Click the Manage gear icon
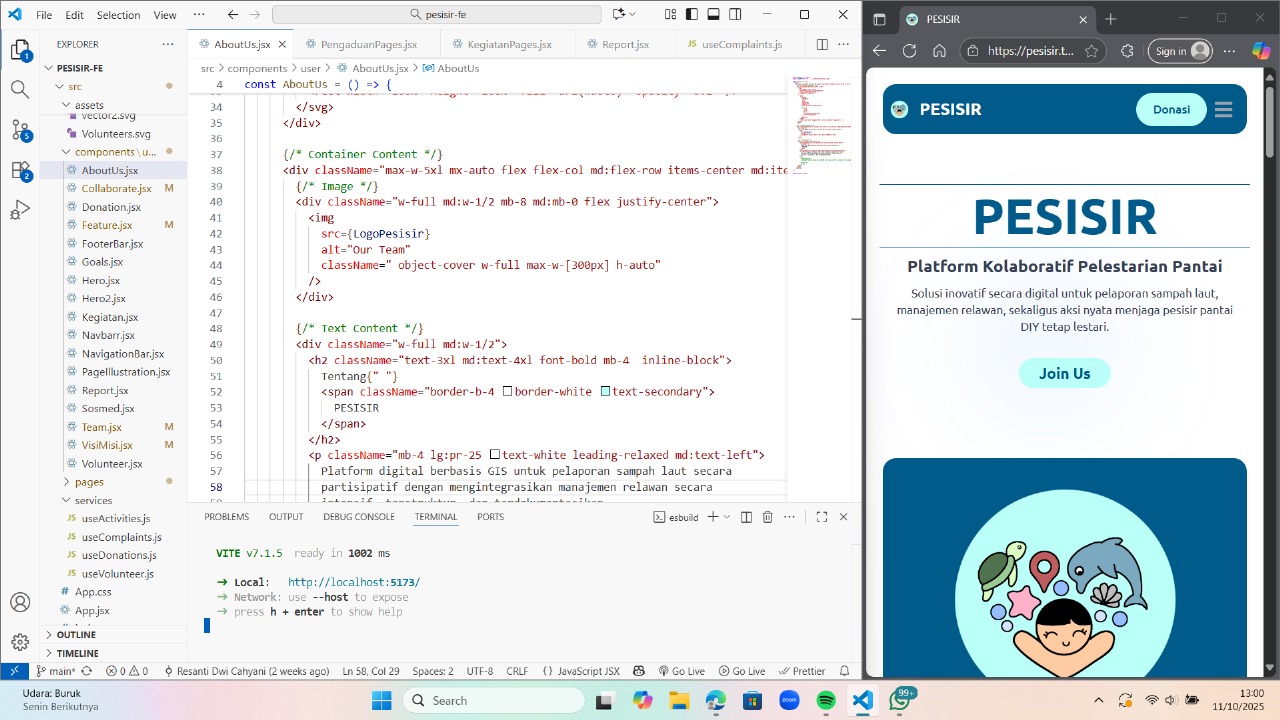 point(19,642)
